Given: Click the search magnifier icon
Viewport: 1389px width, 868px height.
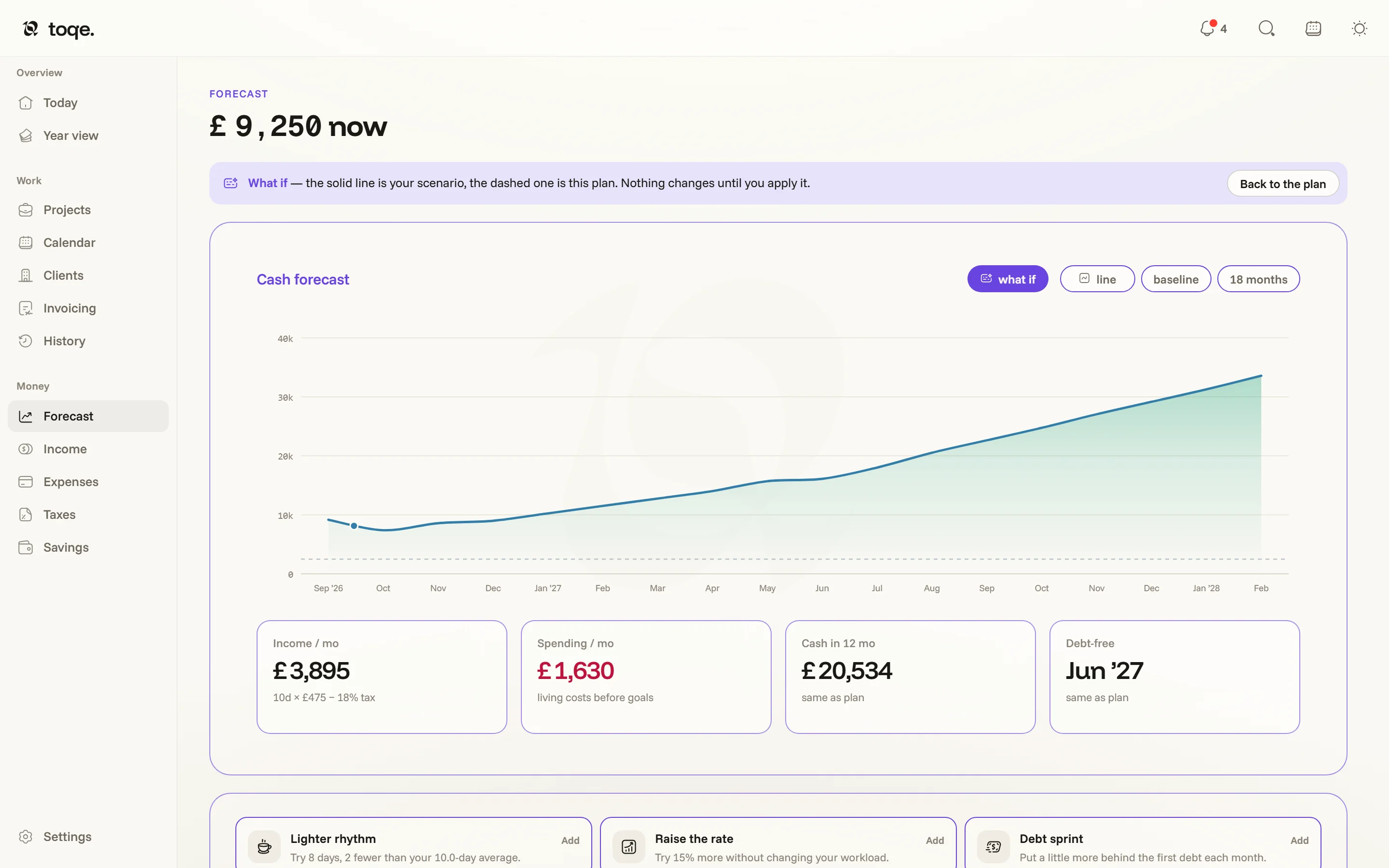Looking at the screenshot, I should click(x=1266, y=28).
